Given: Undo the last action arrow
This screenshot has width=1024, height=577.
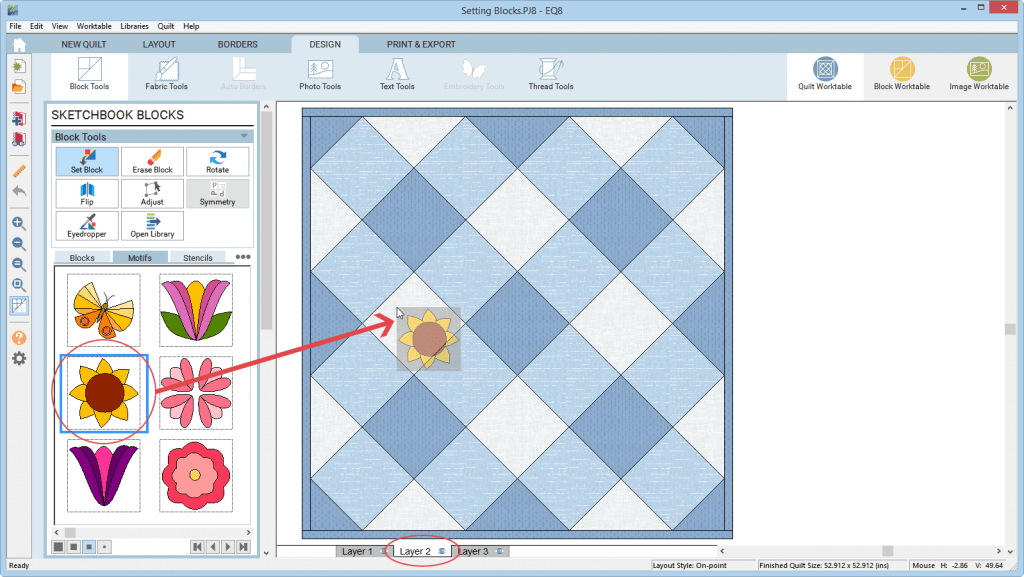Looking at the screenshot, I should tap(19, 191).
